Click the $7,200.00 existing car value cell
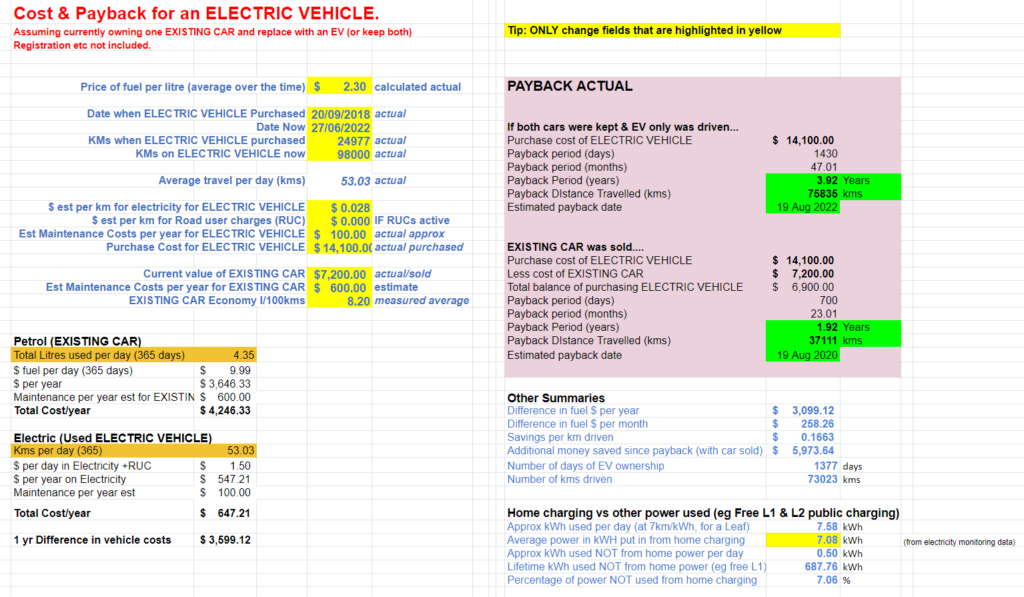This screenshot has height=597, width=1024. (340, 274)
